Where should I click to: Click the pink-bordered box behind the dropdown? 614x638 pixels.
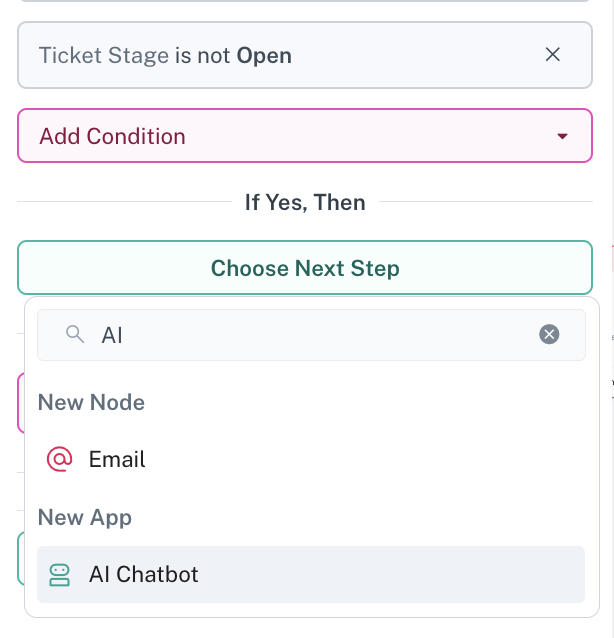pos(20,402)
